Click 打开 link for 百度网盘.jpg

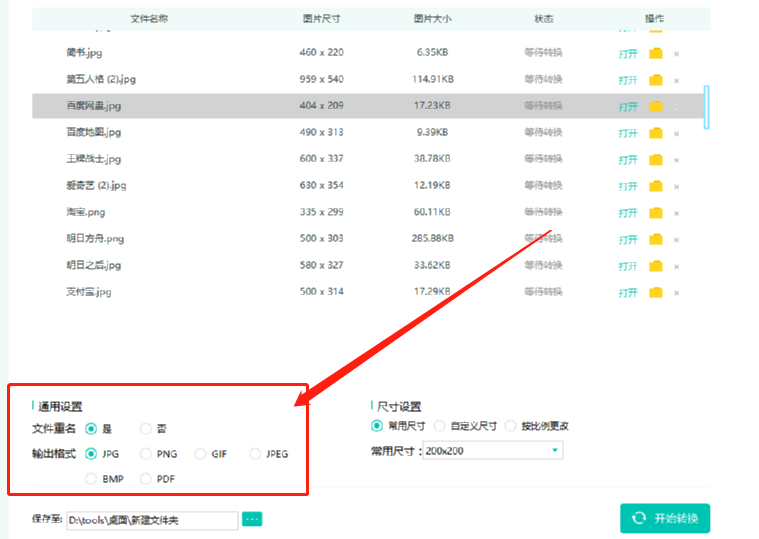628,107
